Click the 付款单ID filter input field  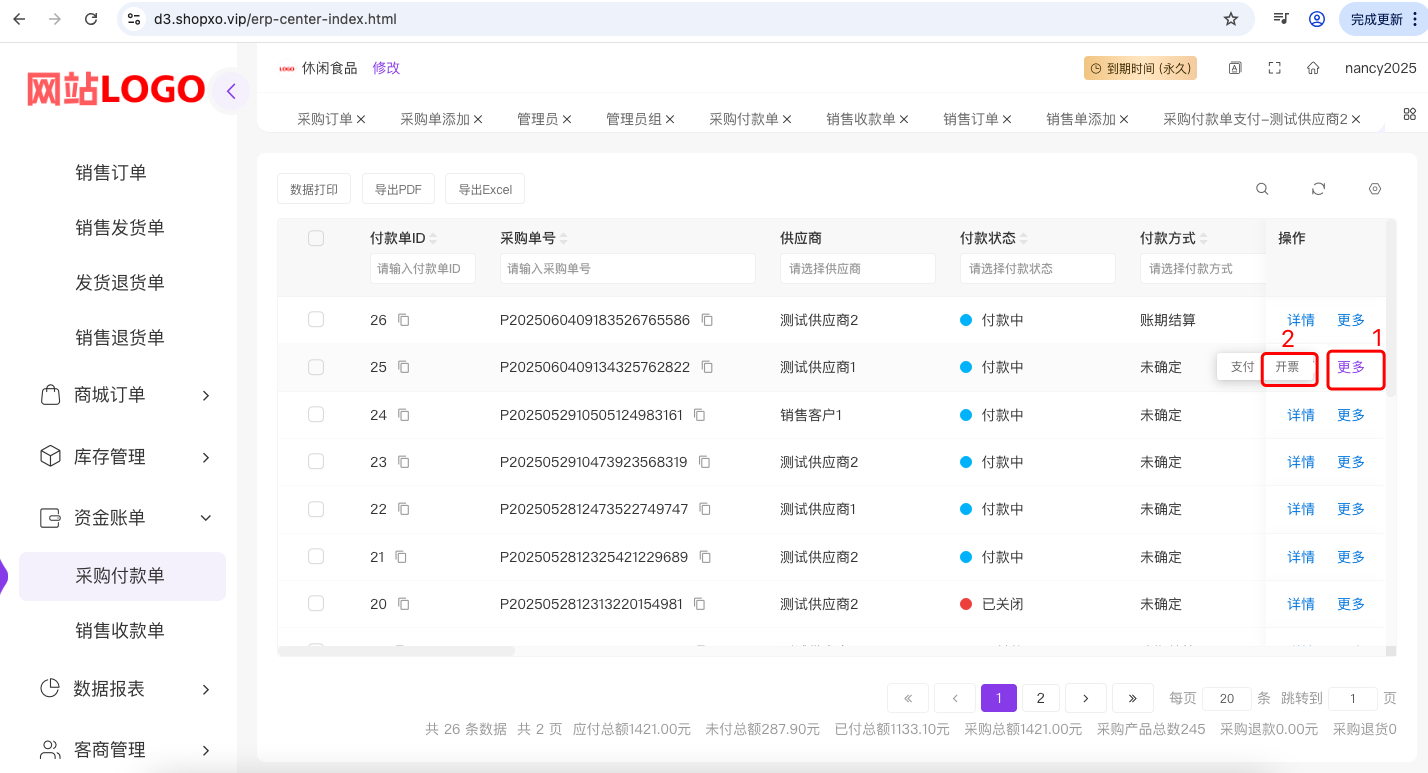coord(422,268)
